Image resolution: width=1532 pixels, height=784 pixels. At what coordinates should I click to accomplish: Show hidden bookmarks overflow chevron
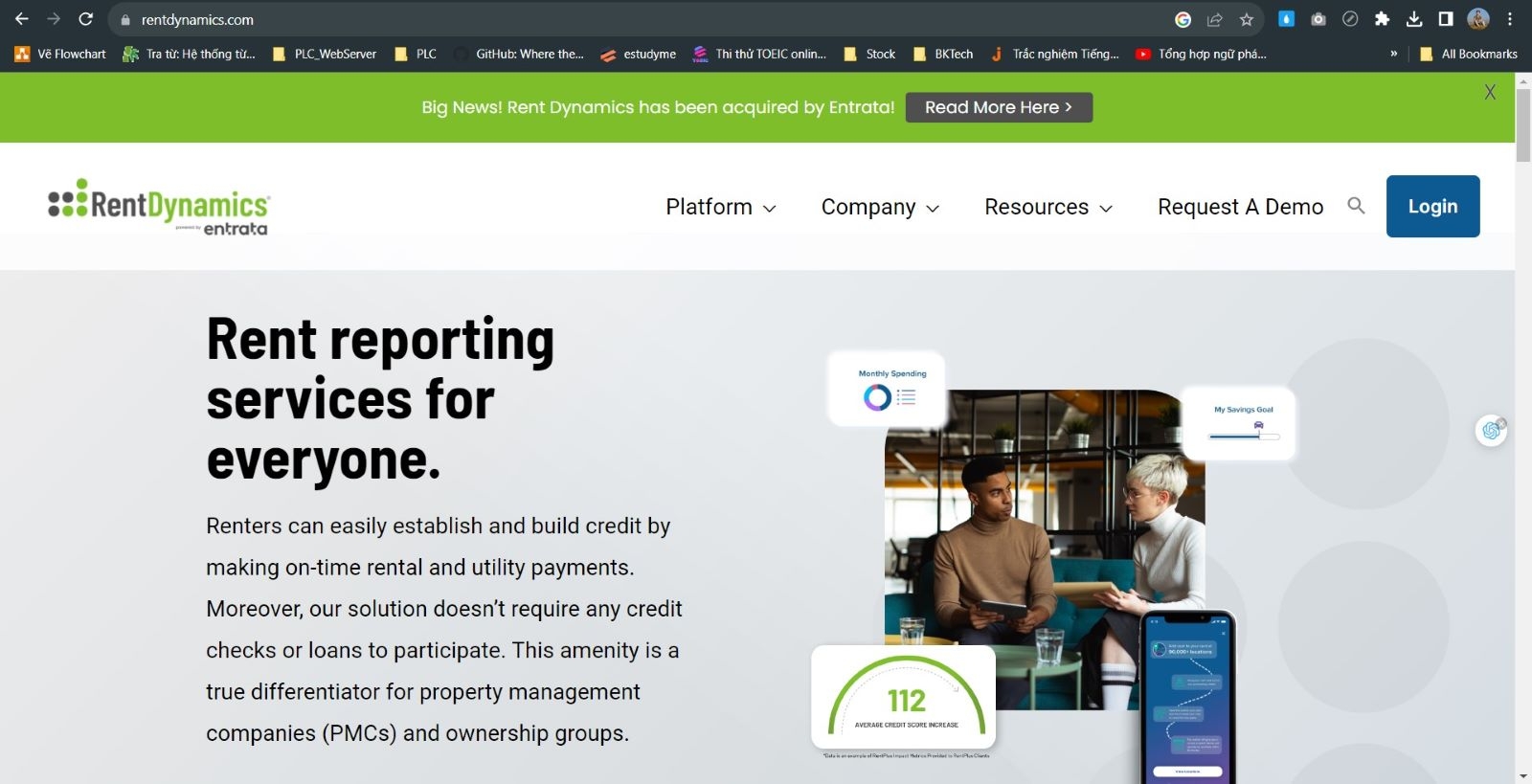pyautogui.click(x=1393, y=55)
